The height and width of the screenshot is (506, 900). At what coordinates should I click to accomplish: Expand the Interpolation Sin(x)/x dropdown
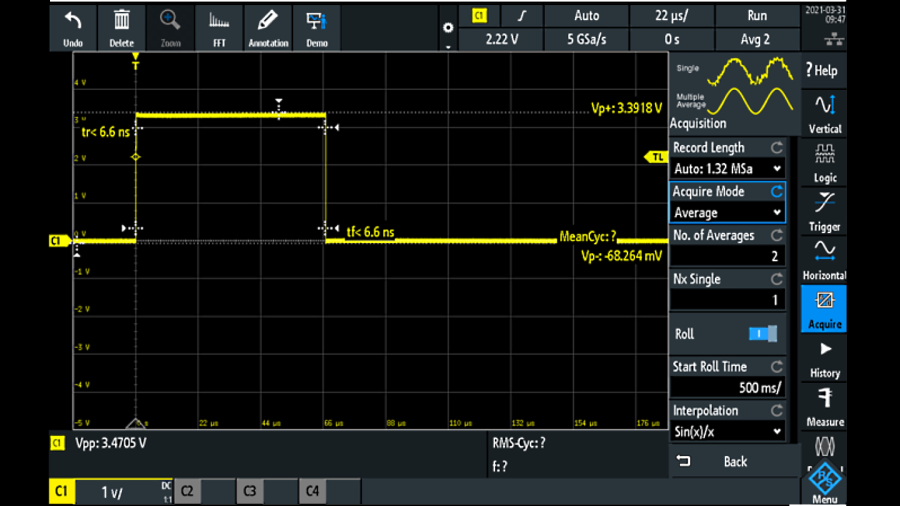click(727, 432)
